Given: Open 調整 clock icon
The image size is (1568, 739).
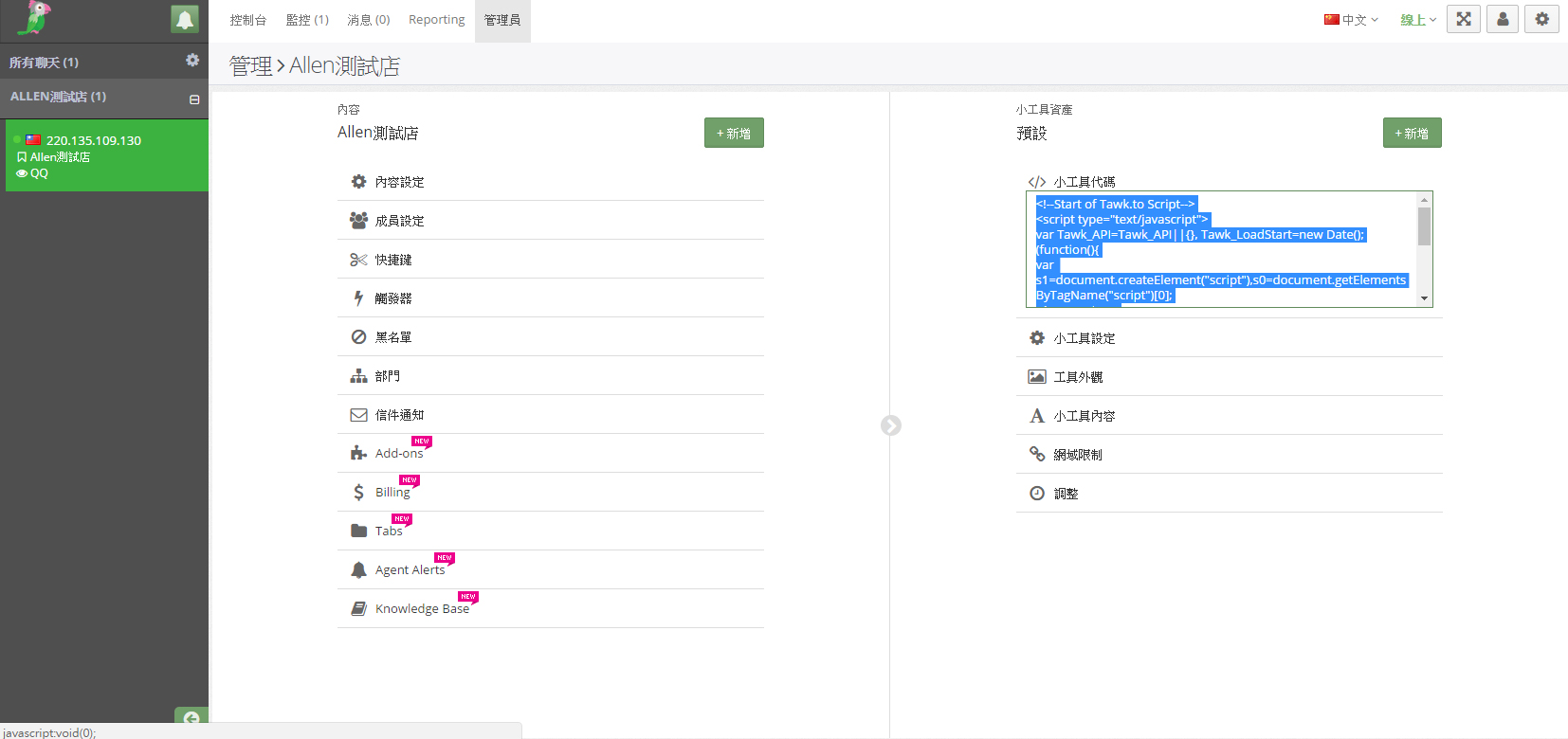Looking at the screenshot, I should click(1037, 493).
